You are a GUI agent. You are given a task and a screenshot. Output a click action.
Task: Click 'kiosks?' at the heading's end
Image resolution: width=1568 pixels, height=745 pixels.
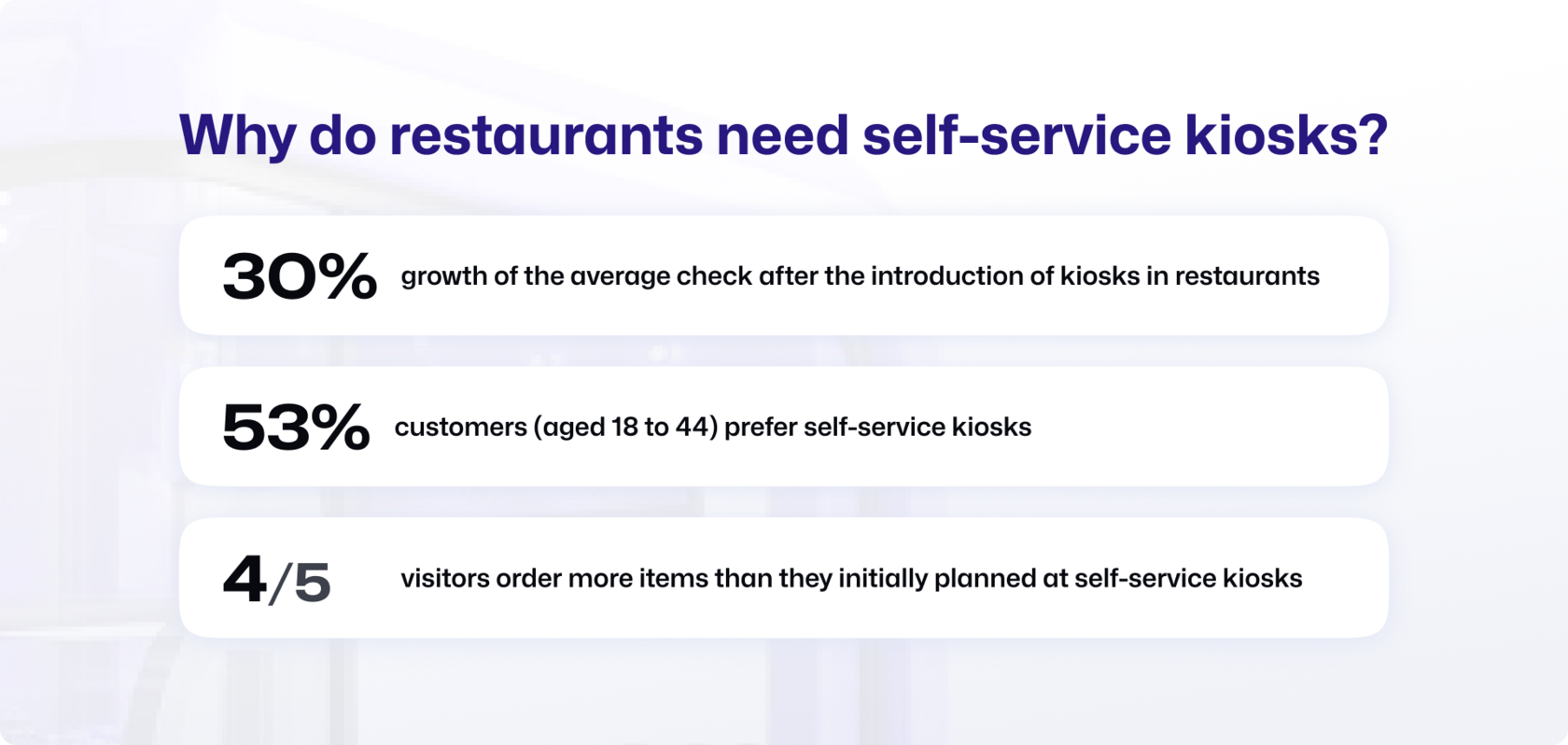(x=1286, y=134)
